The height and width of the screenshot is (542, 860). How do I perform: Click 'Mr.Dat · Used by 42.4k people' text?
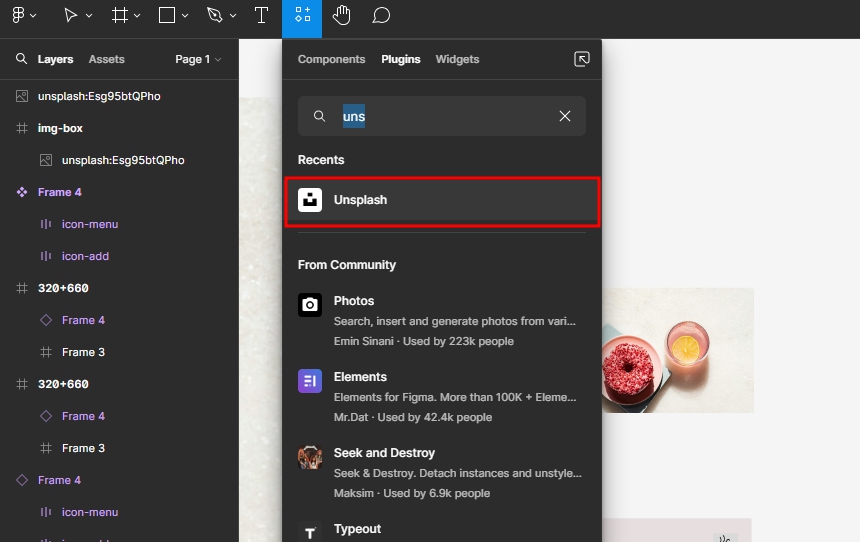[x=413, y=417]
